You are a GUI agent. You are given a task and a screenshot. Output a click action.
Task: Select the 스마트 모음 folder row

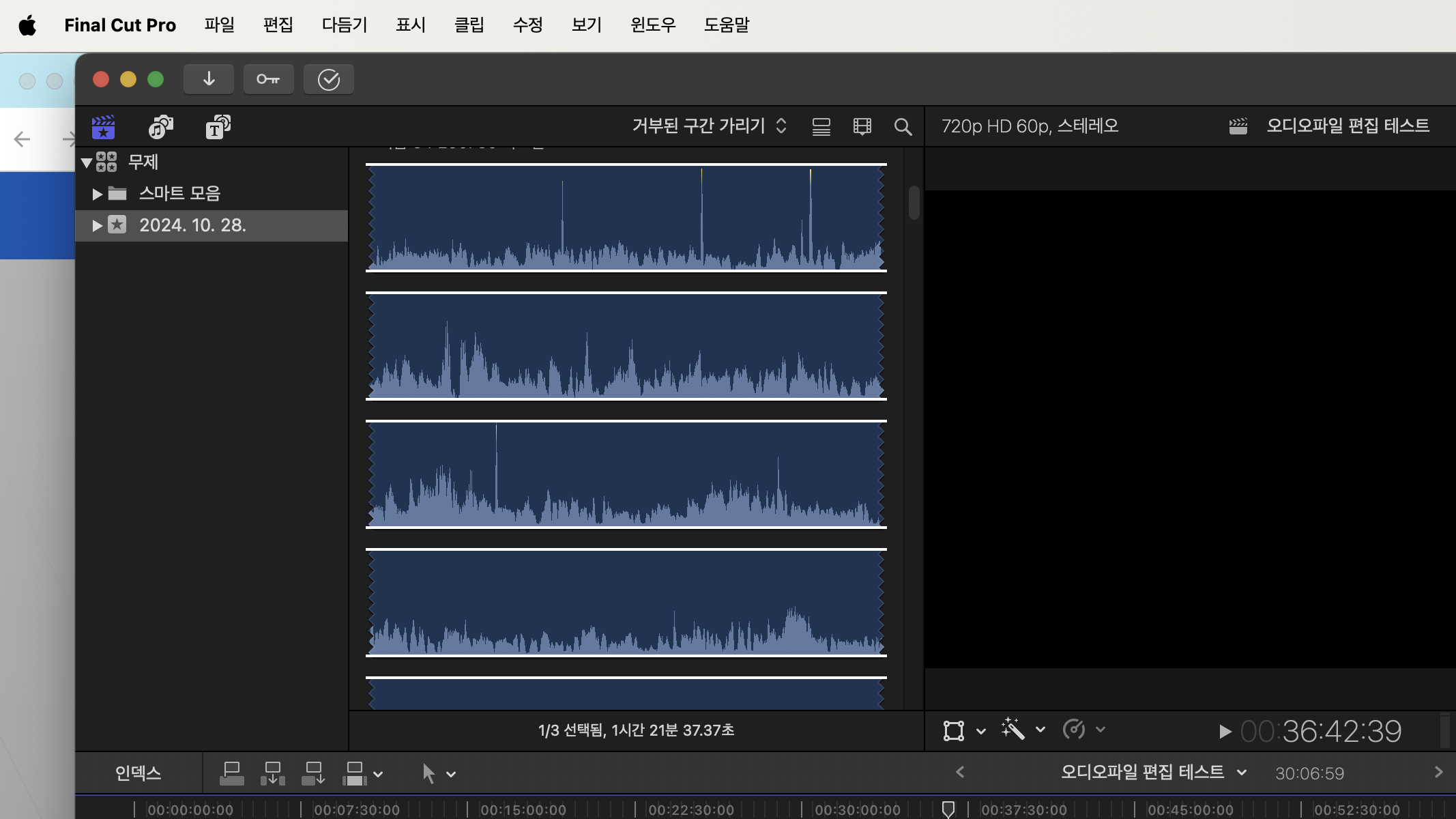click(x=212, y=194)
